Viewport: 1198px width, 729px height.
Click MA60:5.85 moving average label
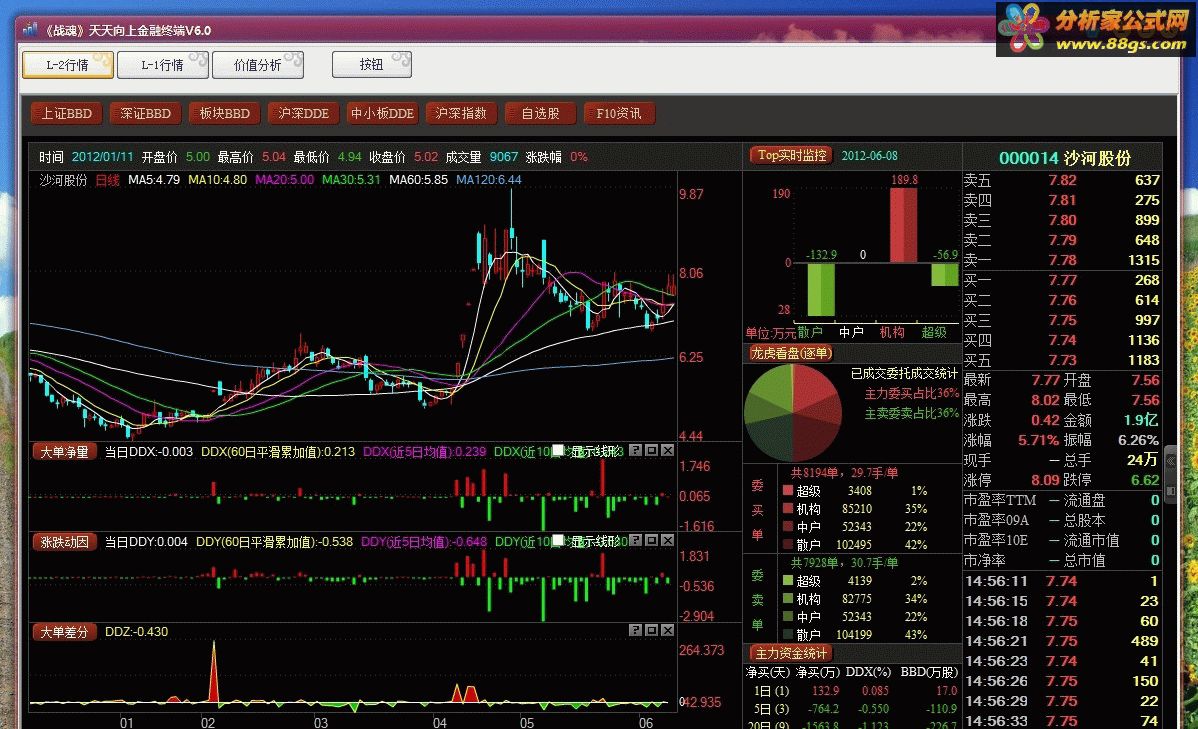[x=418, y=180]
